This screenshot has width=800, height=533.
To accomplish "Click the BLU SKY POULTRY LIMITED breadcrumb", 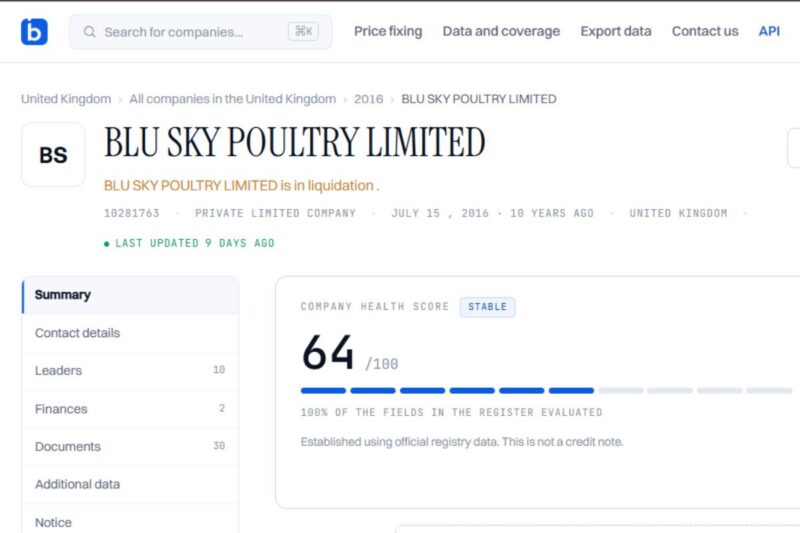I will point(479,99).
